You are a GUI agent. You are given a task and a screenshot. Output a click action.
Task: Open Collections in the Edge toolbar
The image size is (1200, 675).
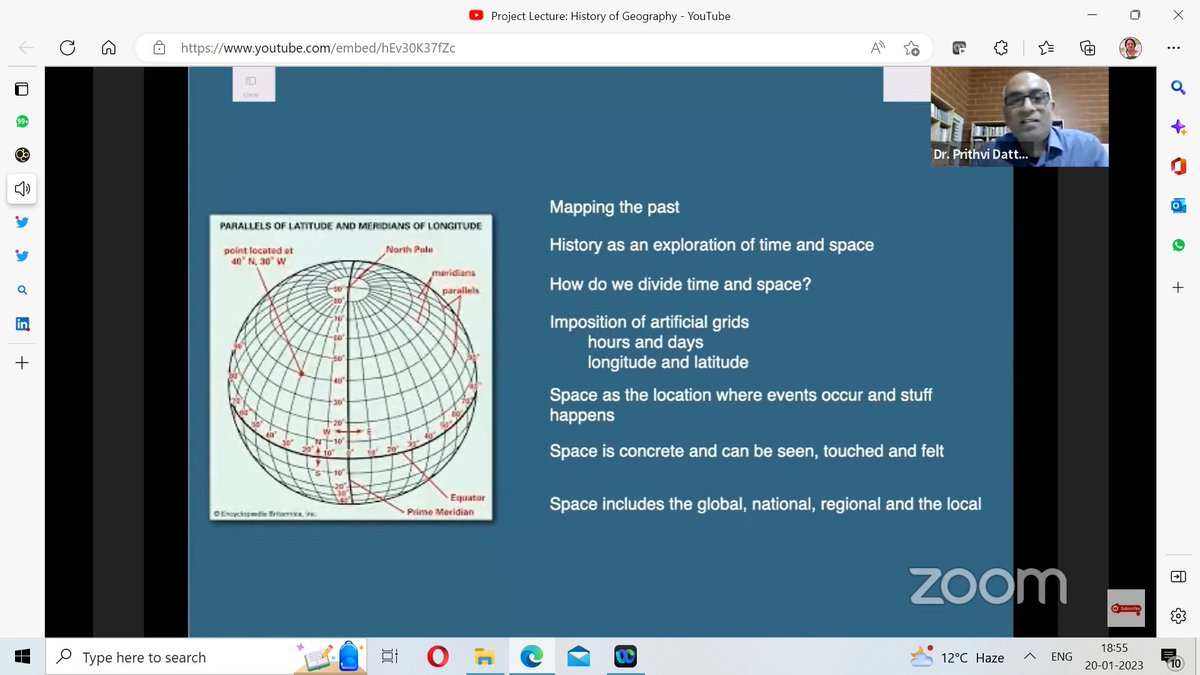tap(1086, 47)
